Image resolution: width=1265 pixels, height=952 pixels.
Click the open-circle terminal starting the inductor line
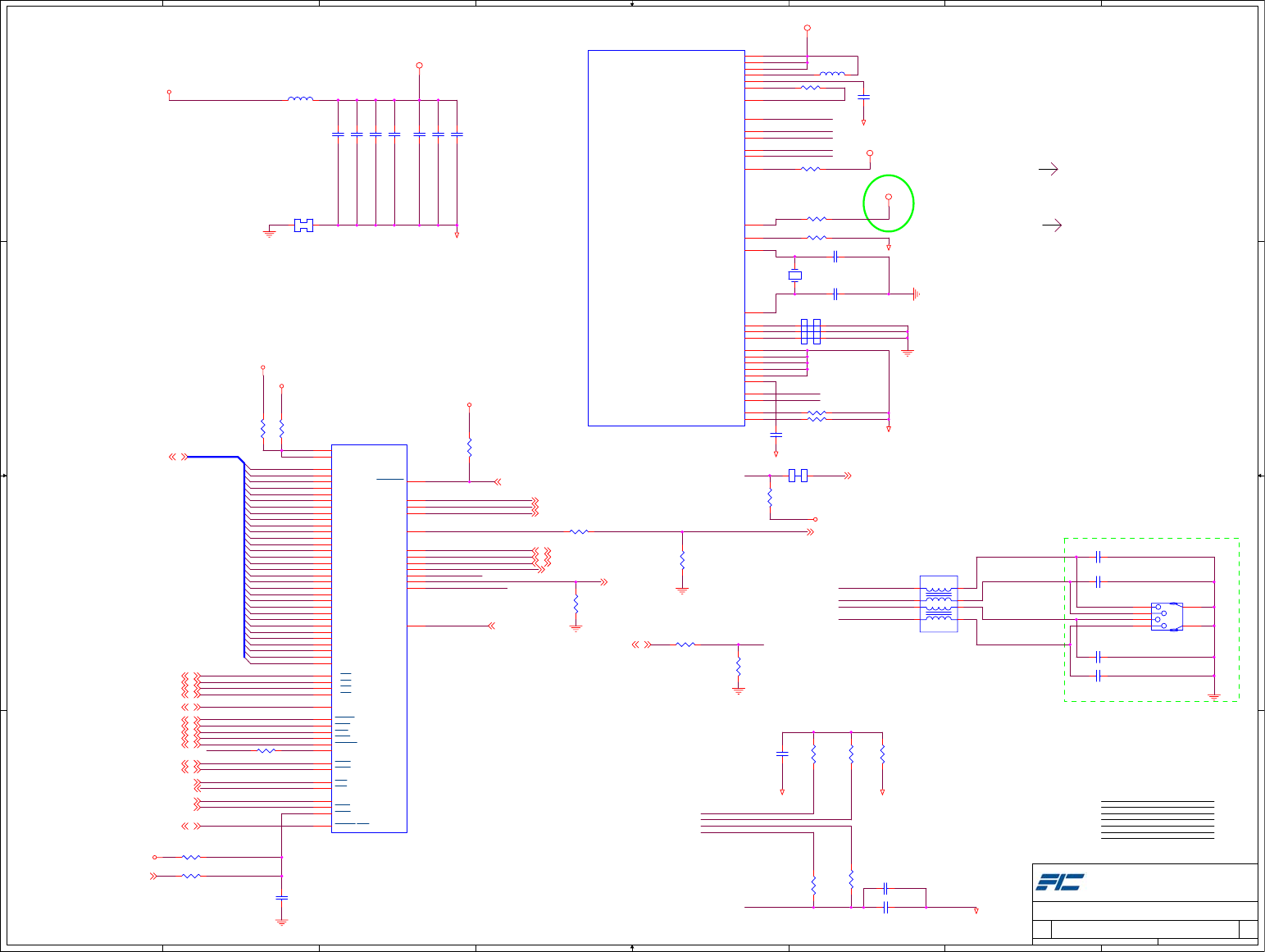point(169,92)
